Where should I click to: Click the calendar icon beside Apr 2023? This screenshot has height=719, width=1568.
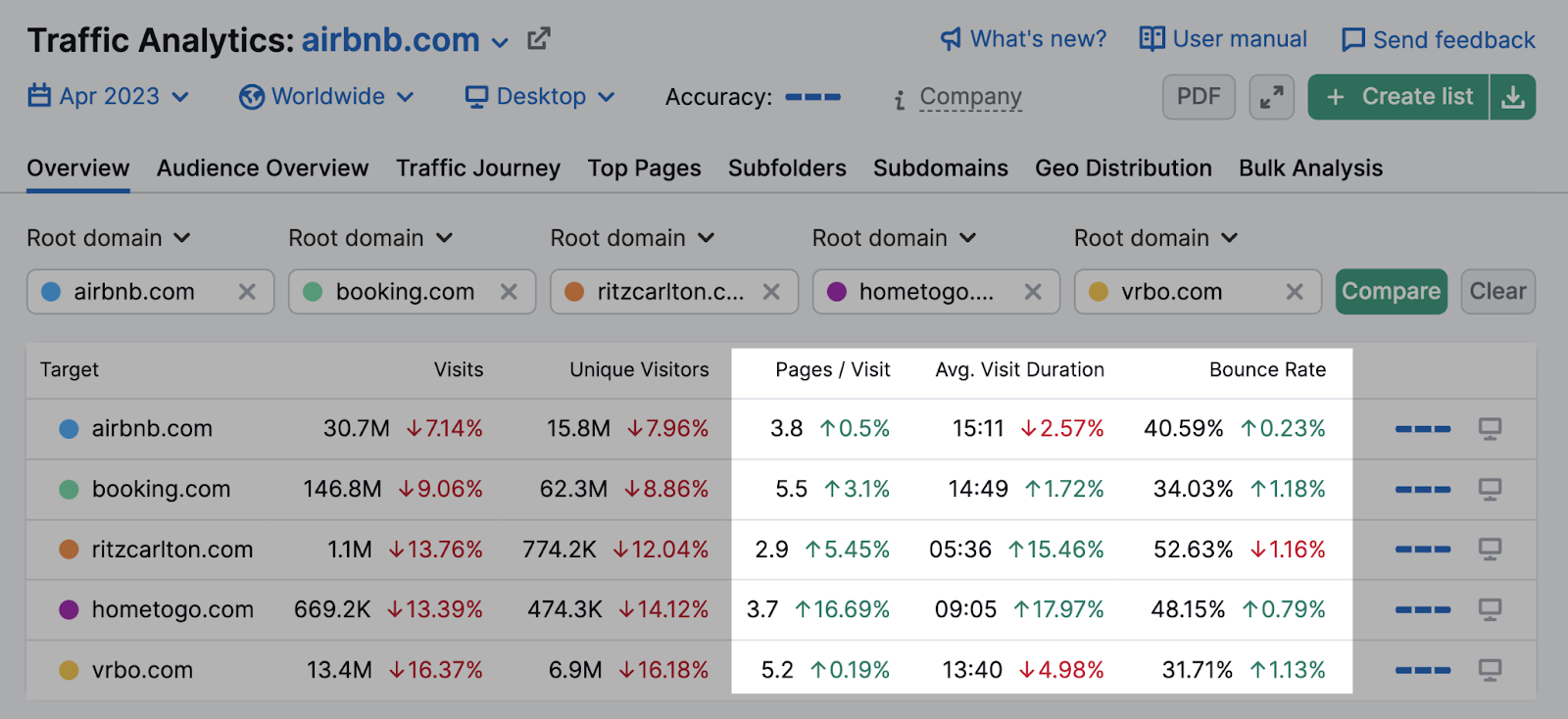[x=39, y=96]
